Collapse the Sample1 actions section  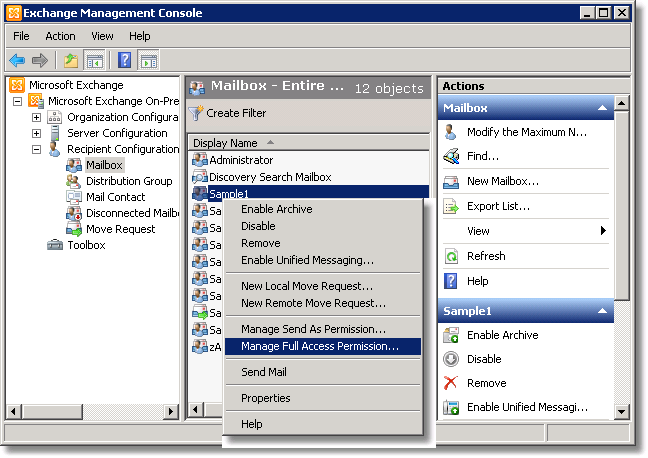click(603, 311)
